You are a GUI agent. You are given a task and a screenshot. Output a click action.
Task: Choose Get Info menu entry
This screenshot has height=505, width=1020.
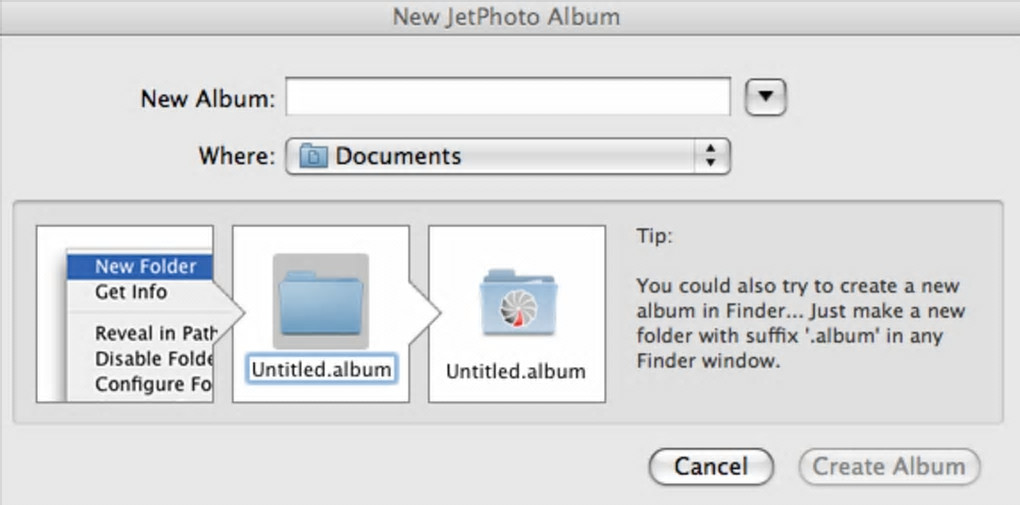click(131, 292)
